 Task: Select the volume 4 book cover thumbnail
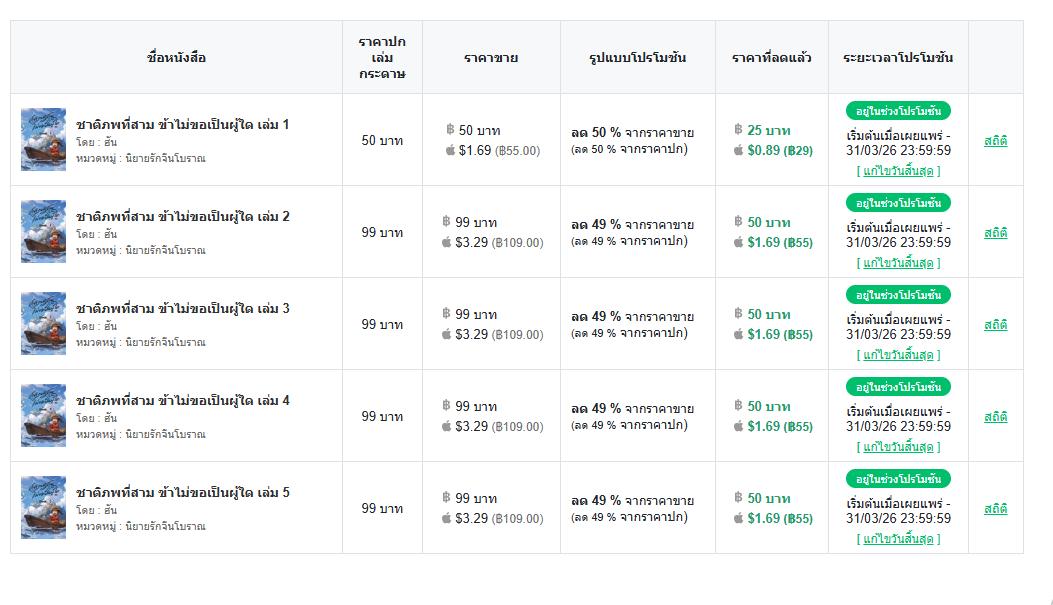[x=44, y=416]
